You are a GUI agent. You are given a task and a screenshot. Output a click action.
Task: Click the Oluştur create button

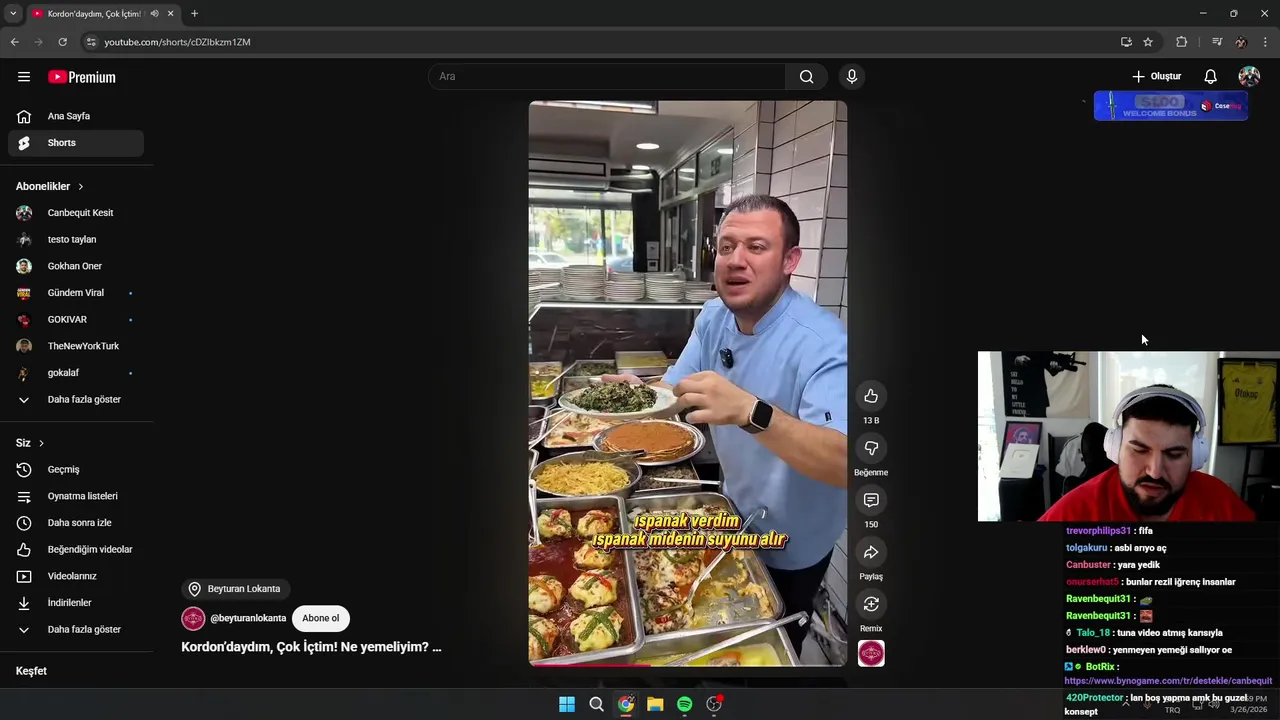point(1156,77)
